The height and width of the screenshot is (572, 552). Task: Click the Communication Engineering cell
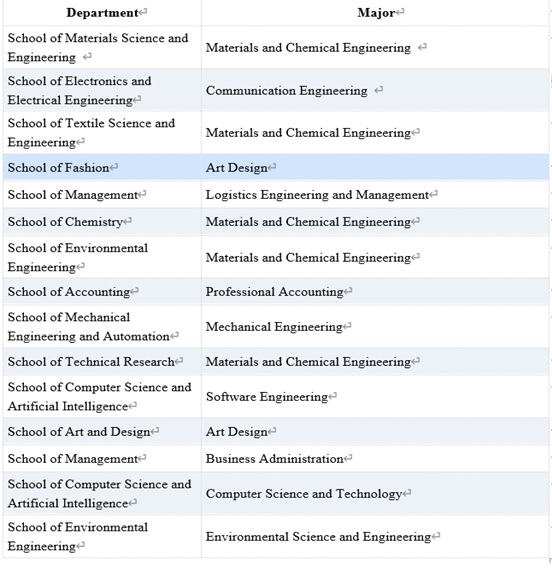point(375,90)
